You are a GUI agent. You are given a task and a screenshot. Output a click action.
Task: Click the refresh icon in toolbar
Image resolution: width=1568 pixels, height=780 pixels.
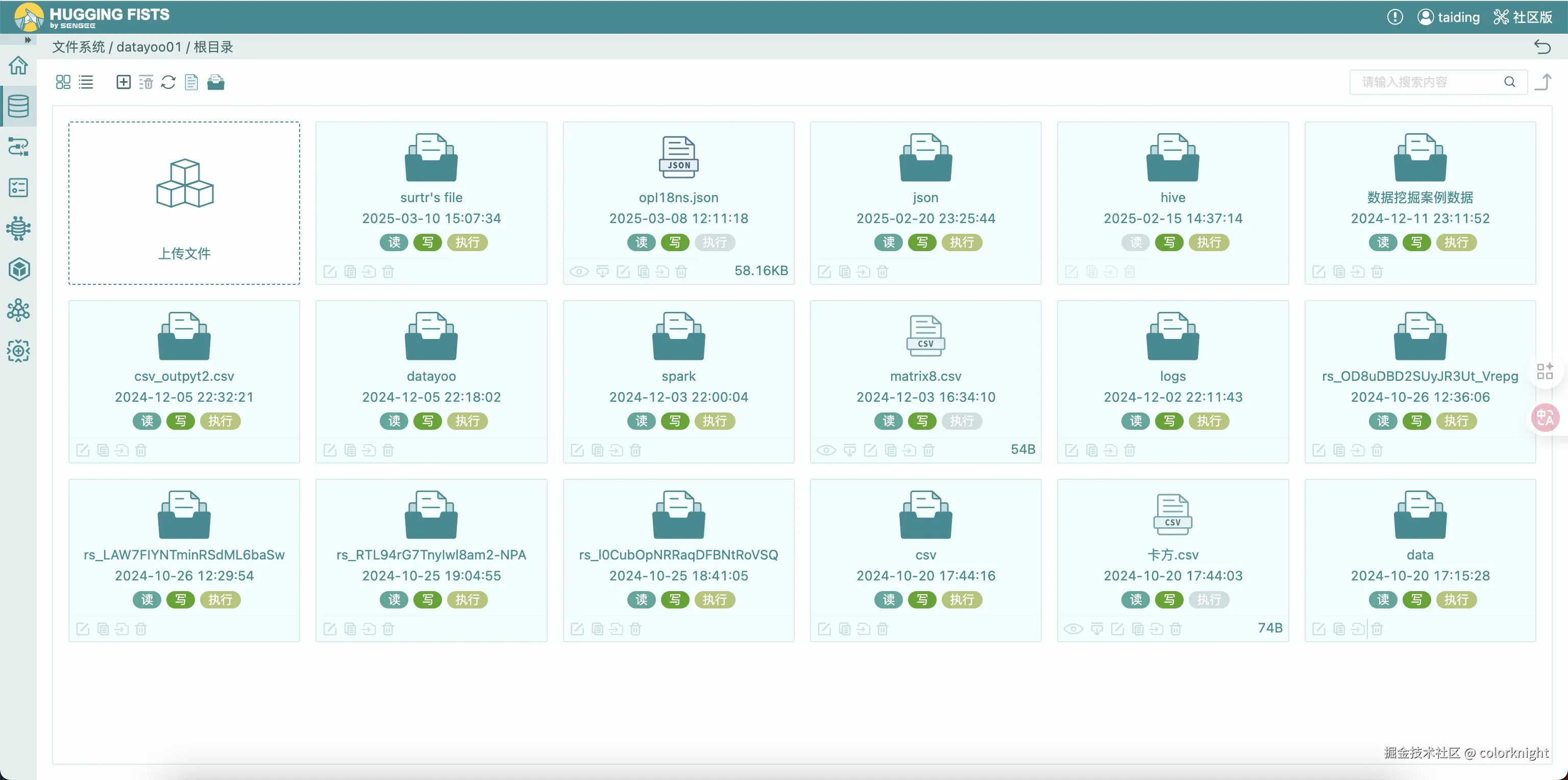tap(168, 82)
